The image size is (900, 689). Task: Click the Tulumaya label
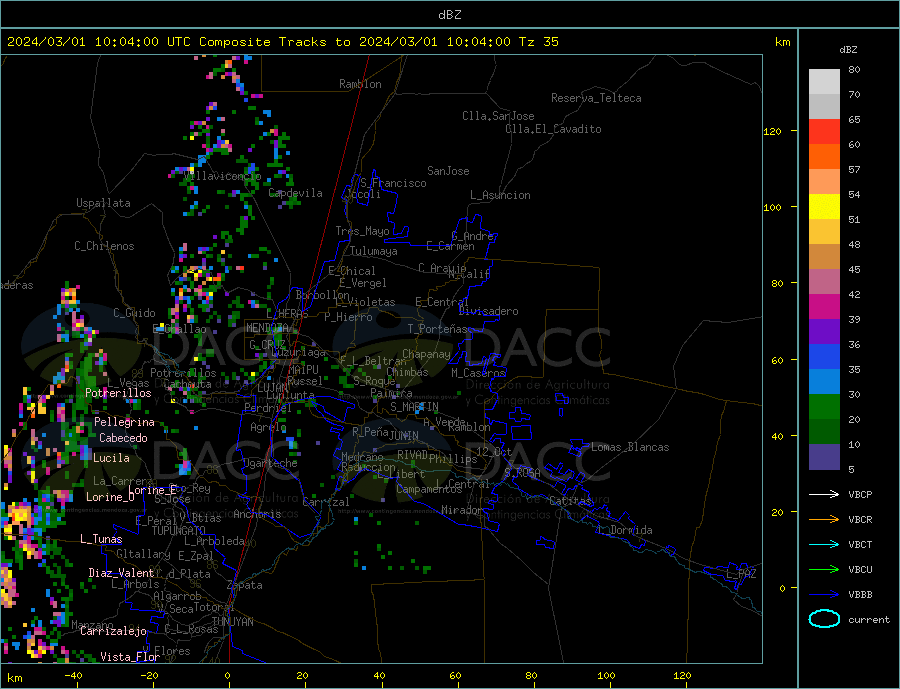pos(374,251)
